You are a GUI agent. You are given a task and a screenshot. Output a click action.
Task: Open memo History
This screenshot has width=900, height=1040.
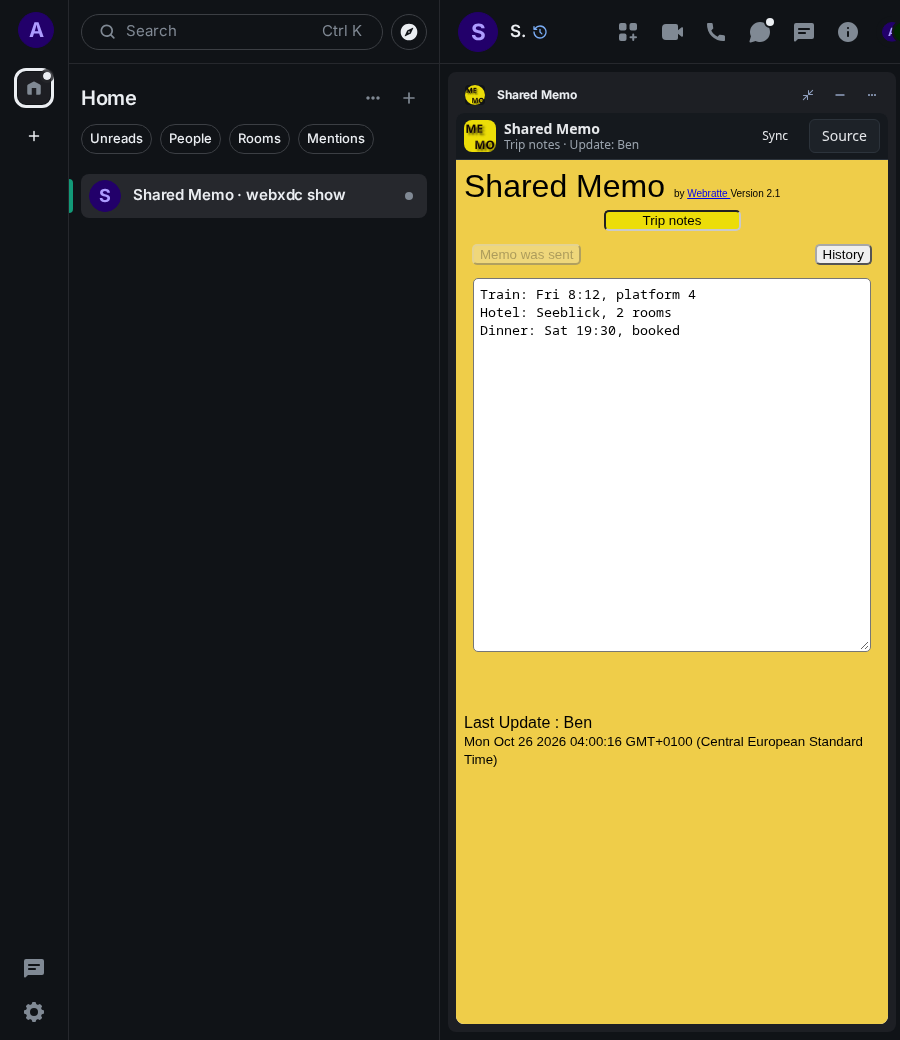pyautogui.click(x=843, y=255)
